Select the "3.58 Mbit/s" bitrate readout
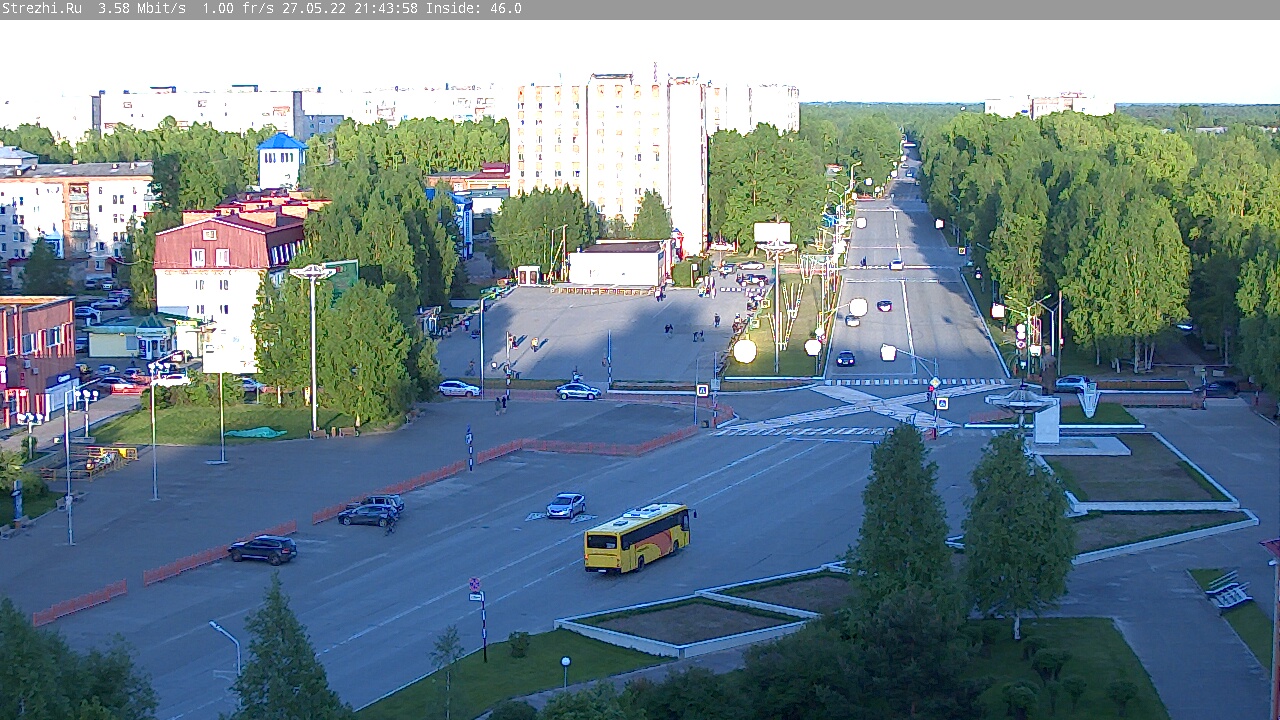 pos(142,9)
